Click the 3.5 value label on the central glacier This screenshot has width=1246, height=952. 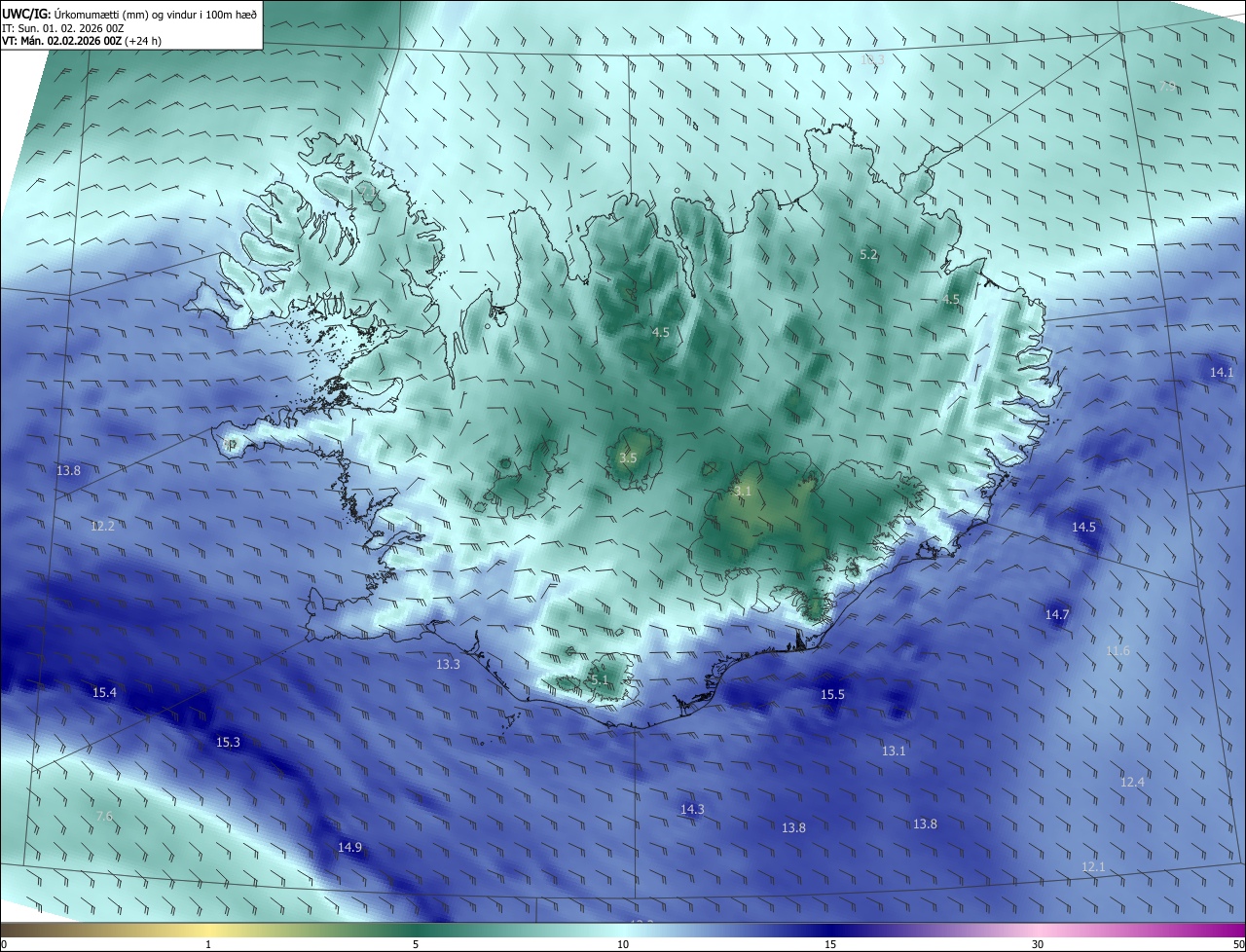click(x=628, y=458)
